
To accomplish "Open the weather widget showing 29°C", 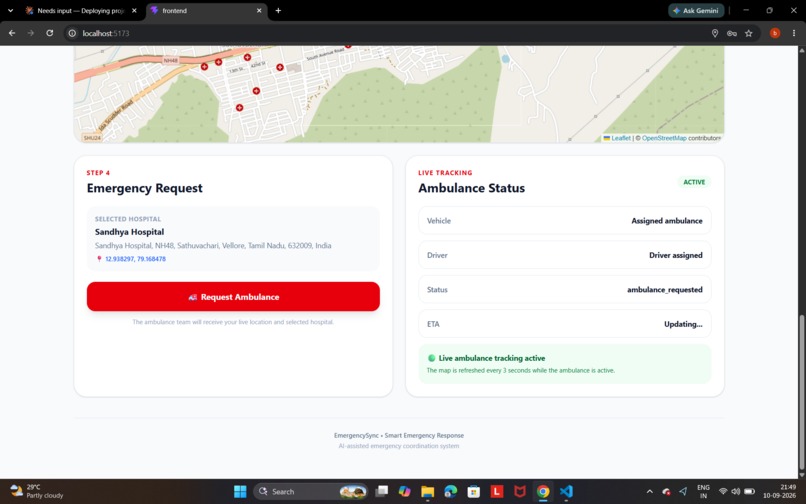I will [x=36, y=491].
